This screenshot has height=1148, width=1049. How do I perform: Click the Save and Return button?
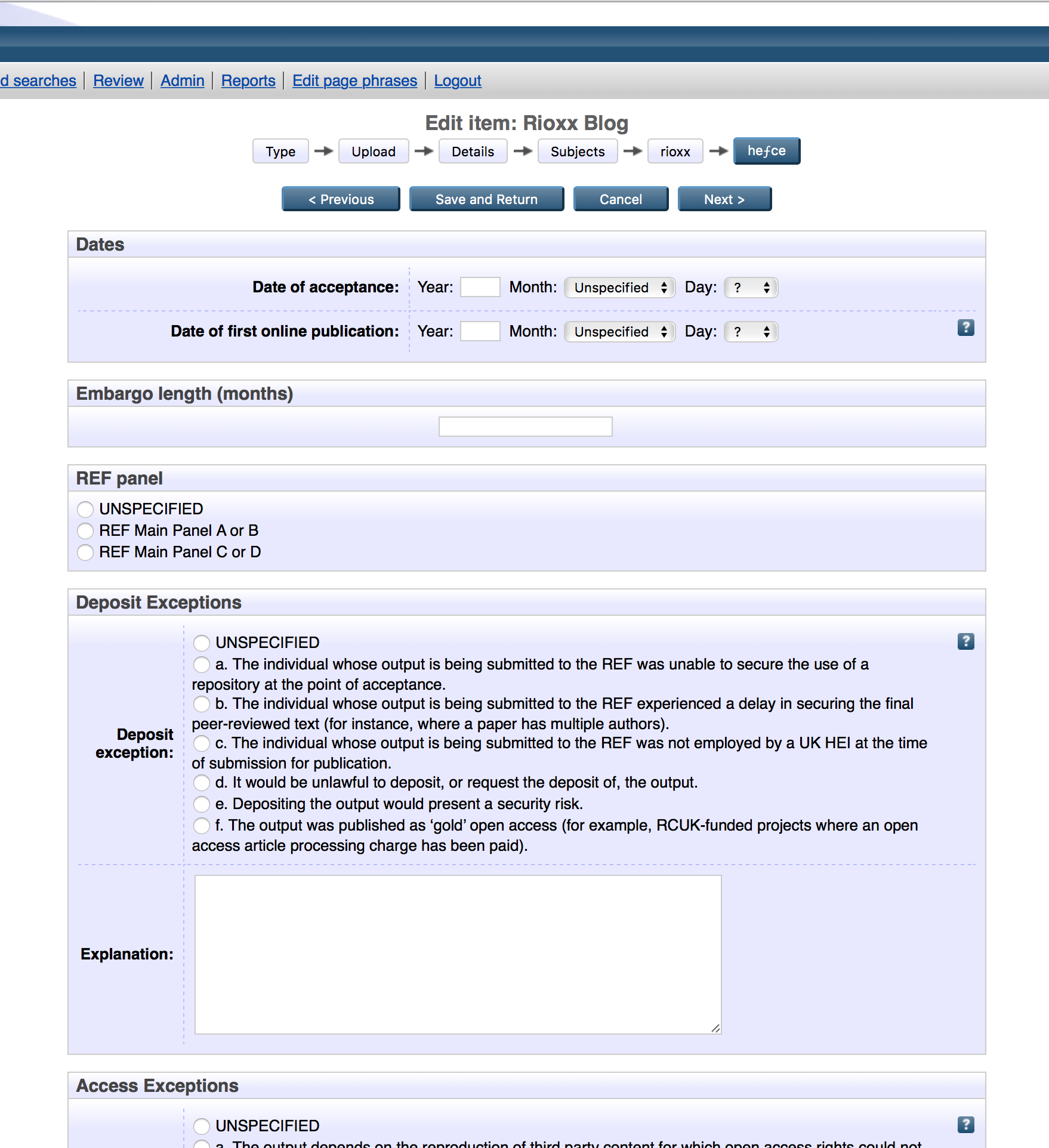486,199
